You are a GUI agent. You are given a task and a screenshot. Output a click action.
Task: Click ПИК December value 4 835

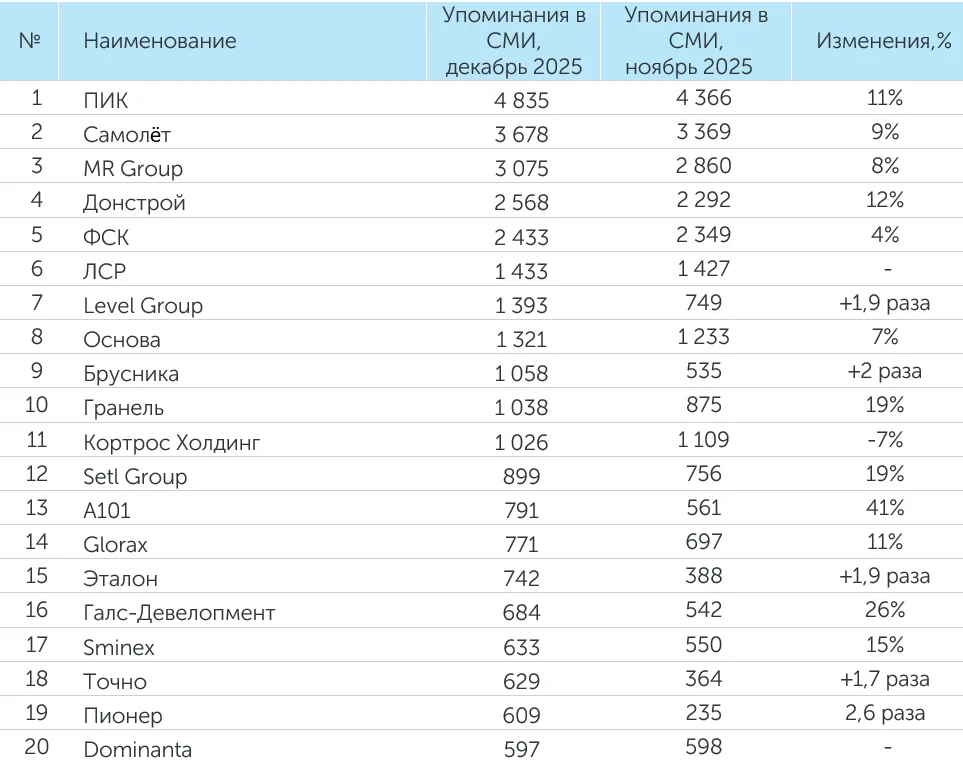coord(522,100)
